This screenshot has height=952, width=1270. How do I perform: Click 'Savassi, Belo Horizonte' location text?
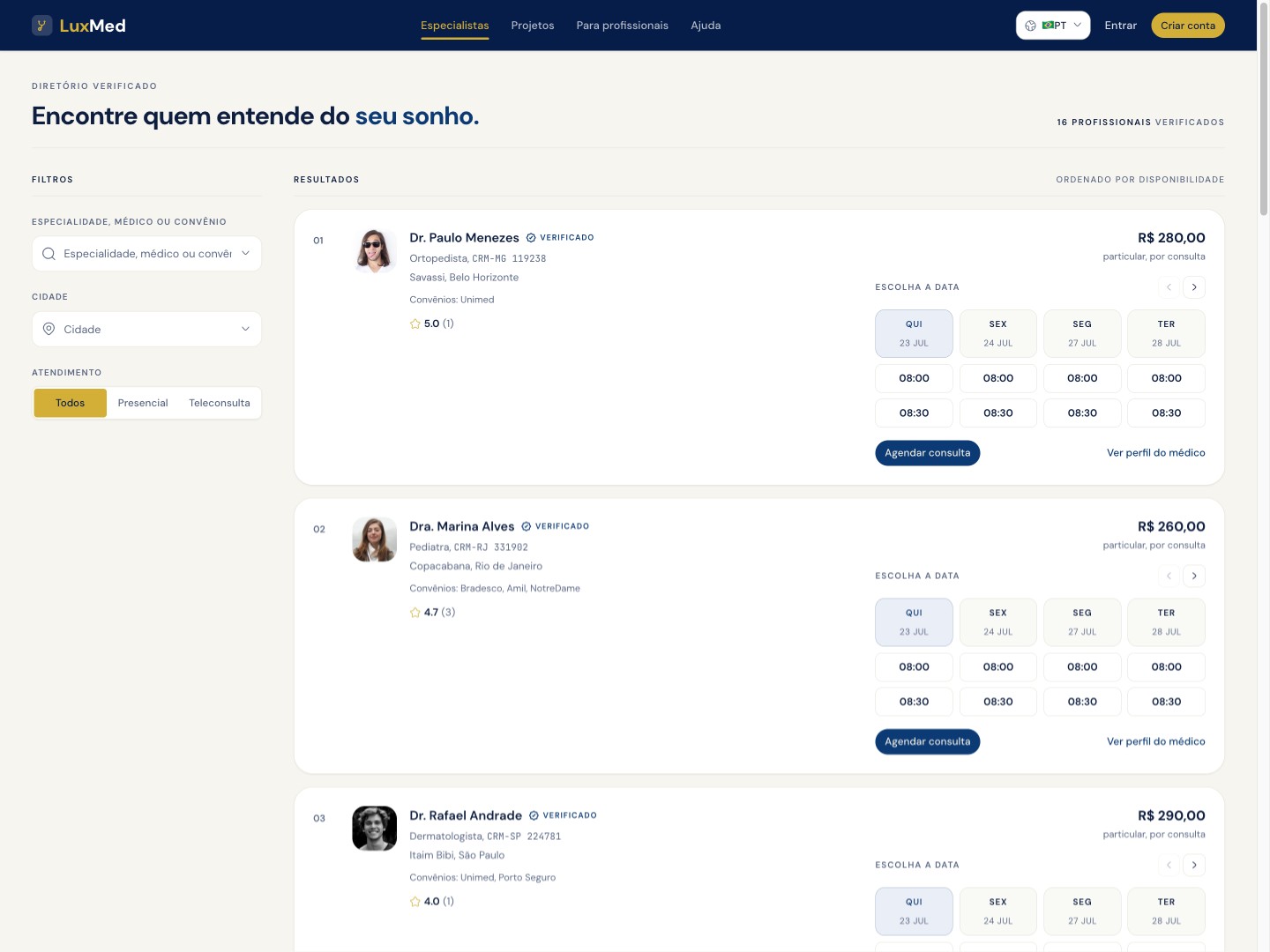click(464, 278)
